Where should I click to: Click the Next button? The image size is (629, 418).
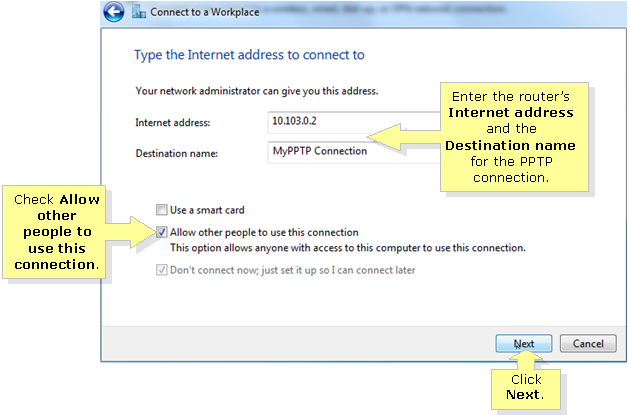point(523,344)
